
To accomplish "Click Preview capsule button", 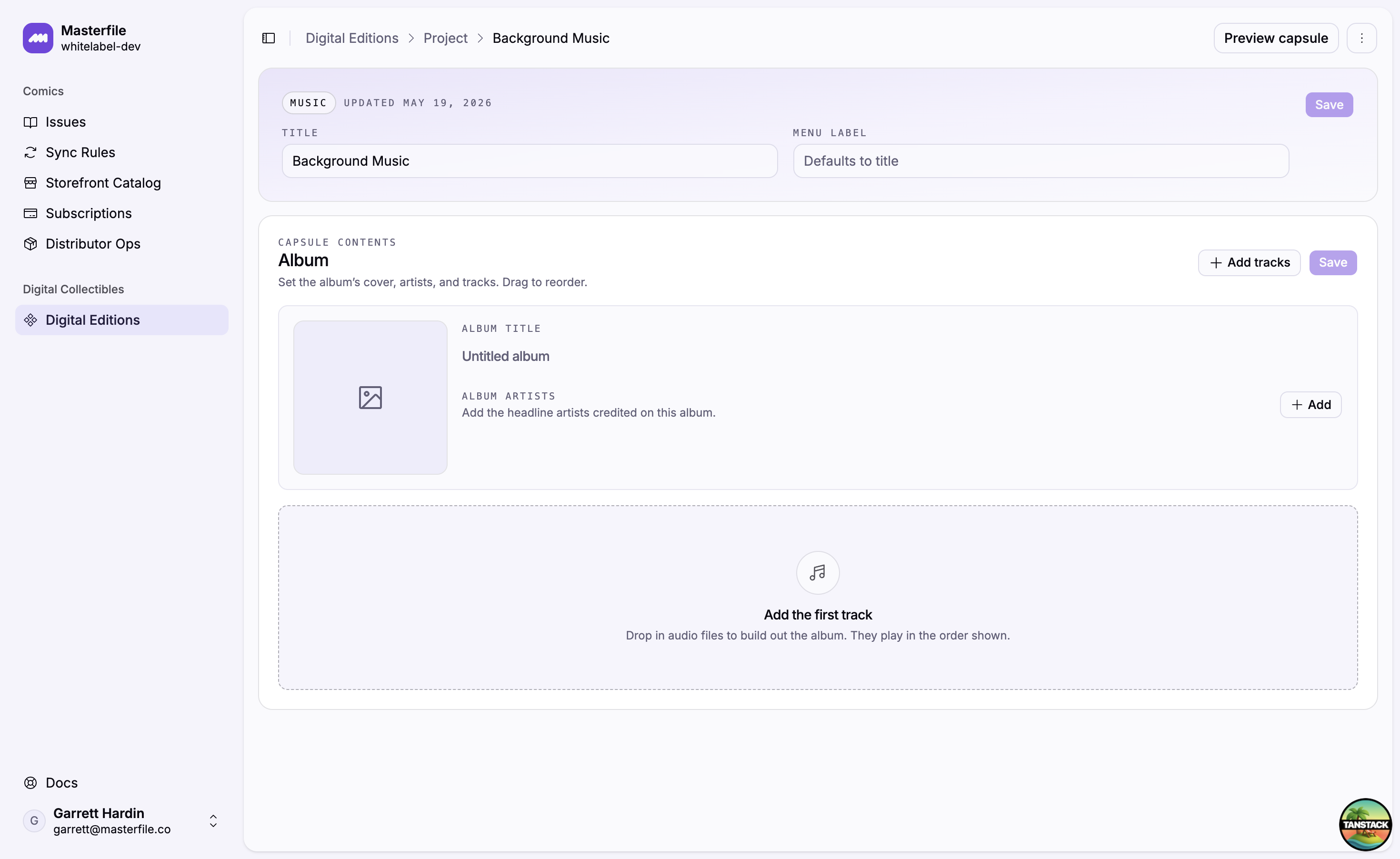I will (x=1276, y=38).
